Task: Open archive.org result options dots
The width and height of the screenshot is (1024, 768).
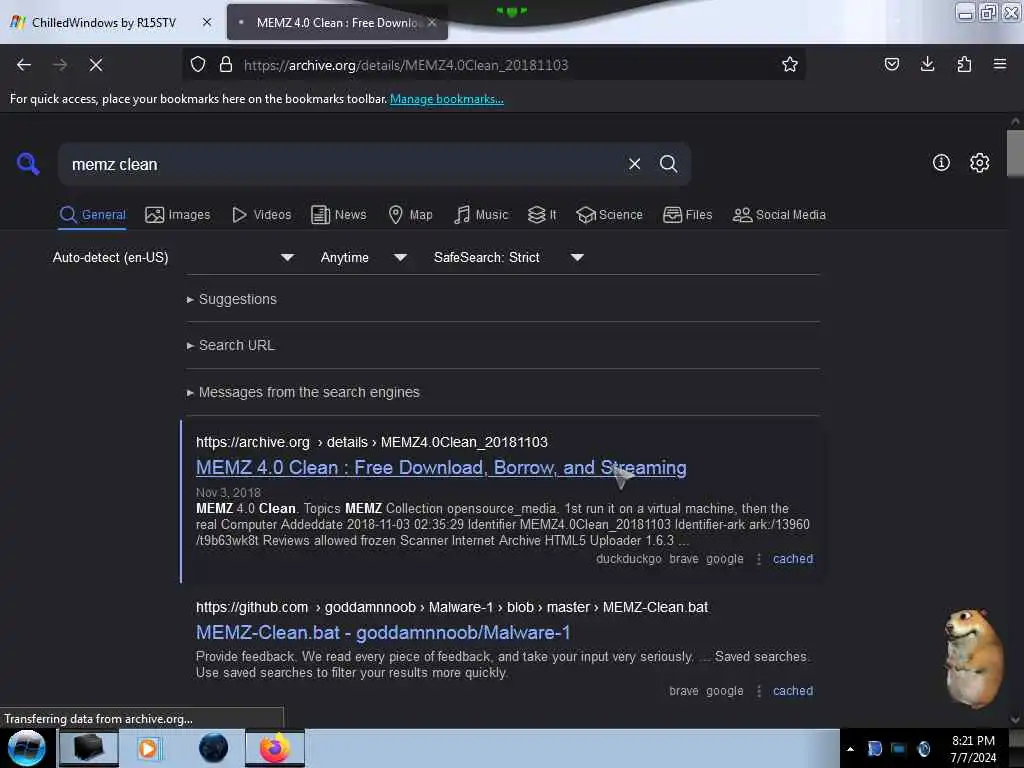Action: 758,559
